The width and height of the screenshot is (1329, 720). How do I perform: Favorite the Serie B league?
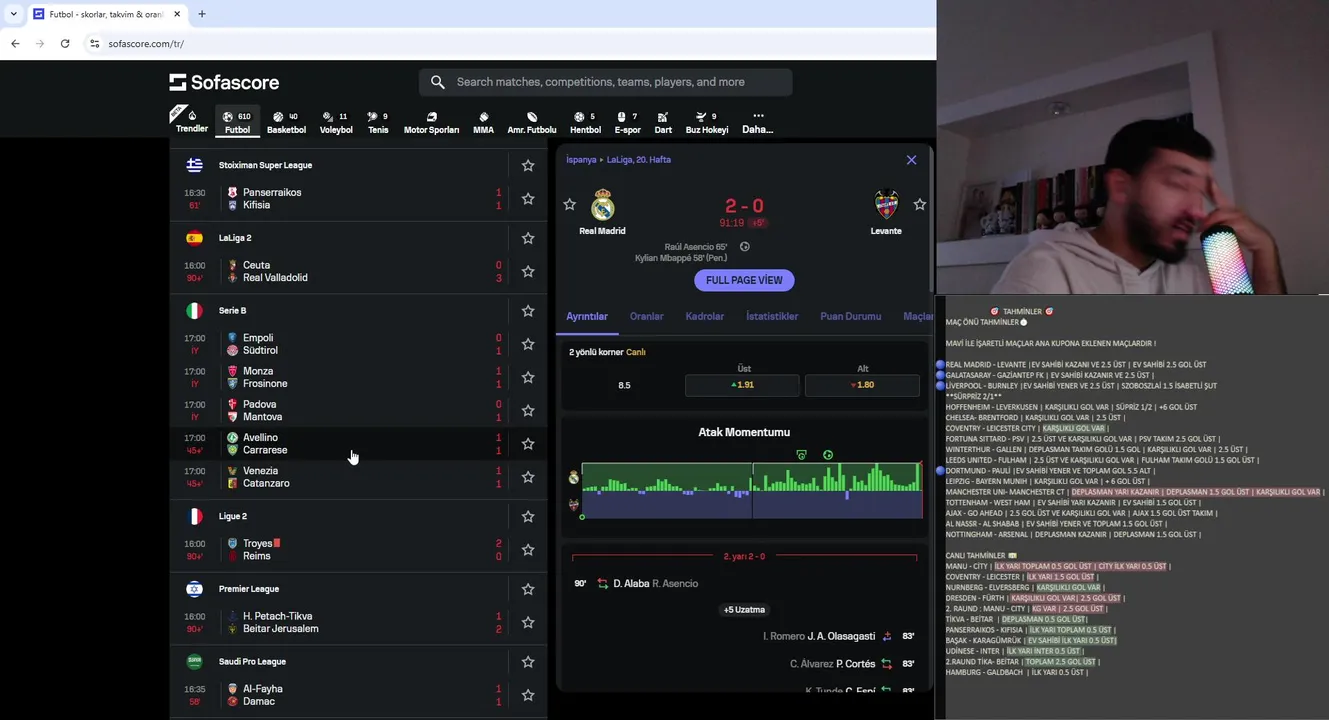click(528, 311)
